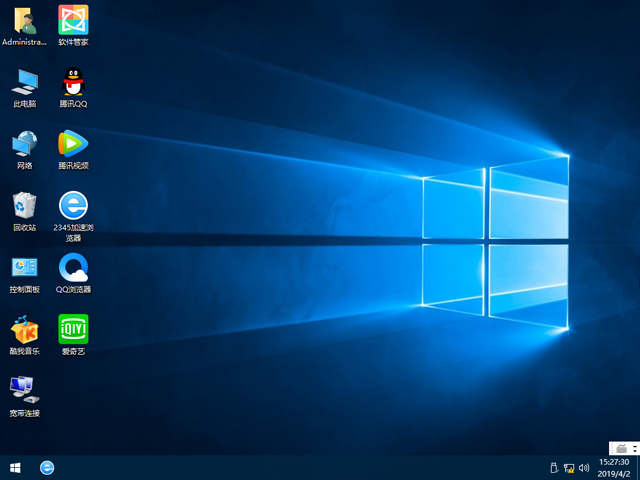Click the 软件管家 desktop shortcut
Viewport: 640px width, 480px height.
(x=73, y=21)
